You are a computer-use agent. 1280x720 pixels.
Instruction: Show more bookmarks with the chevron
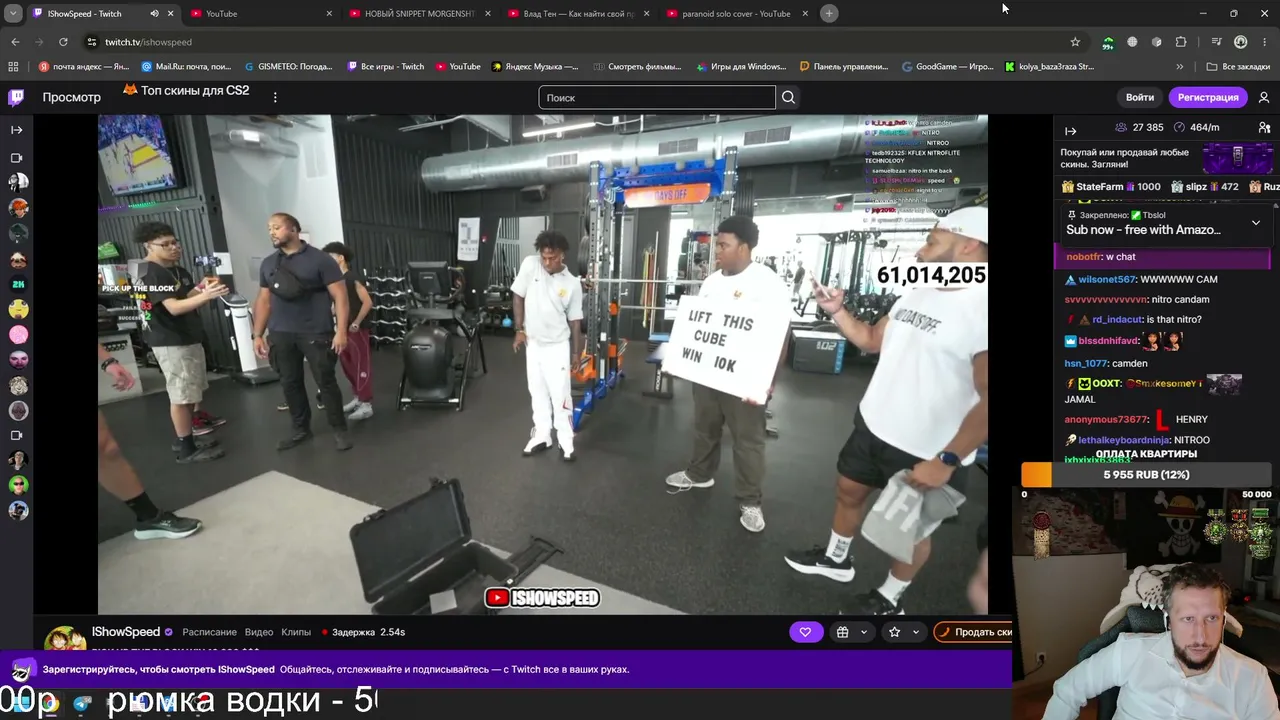[1180, 67]
